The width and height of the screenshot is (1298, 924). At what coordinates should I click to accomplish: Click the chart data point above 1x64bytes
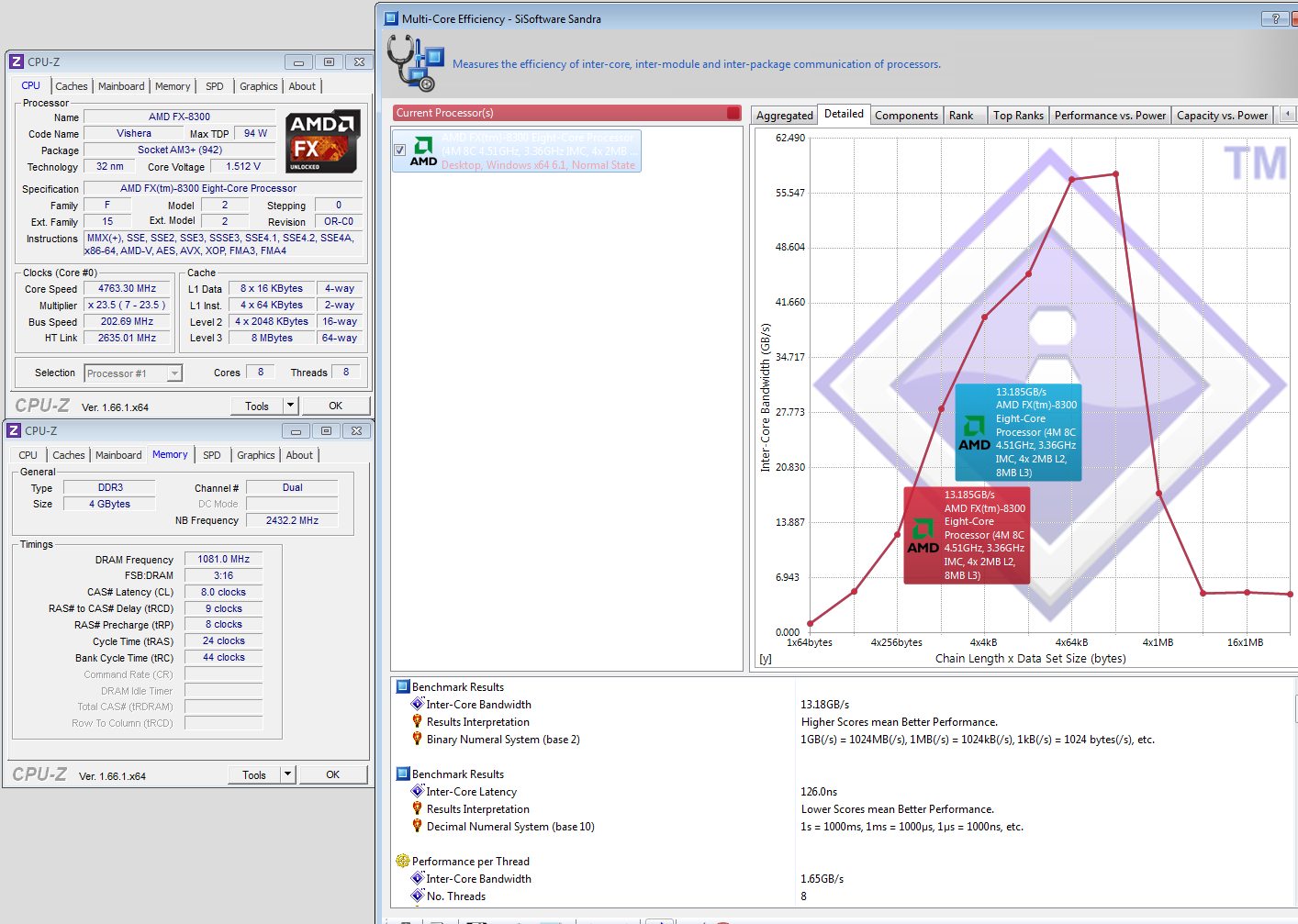(x=810, y=624)
